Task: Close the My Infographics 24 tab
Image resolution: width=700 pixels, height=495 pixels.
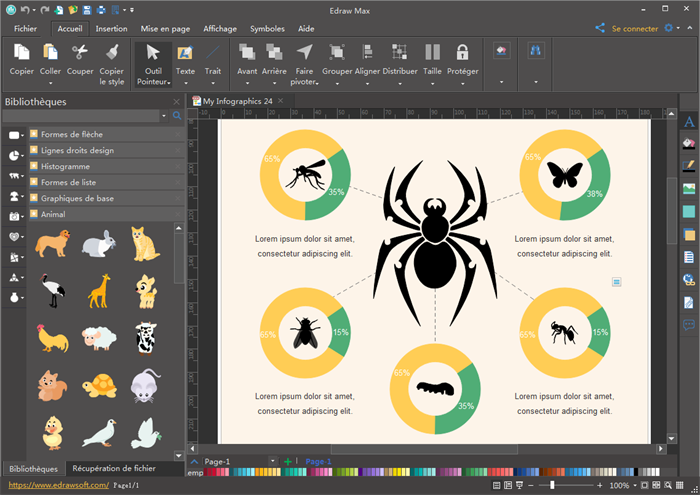Action: pyautogui.click(x=280, y=101)
